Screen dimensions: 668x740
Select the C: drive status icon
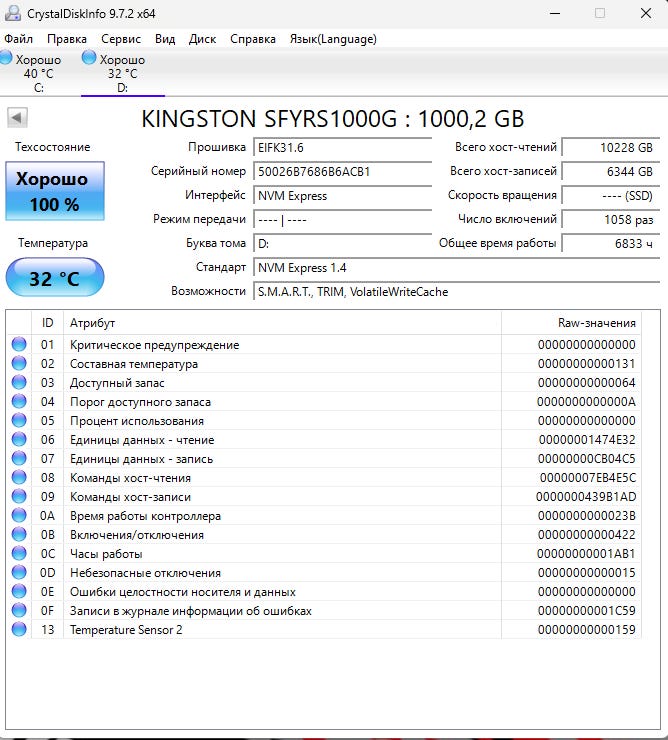[8, 59]
